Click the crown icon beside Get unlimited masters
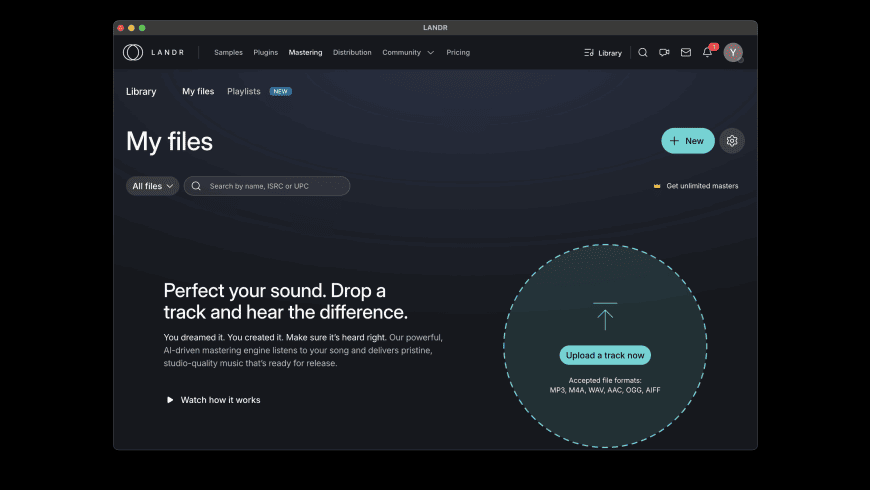 [657, 186]
